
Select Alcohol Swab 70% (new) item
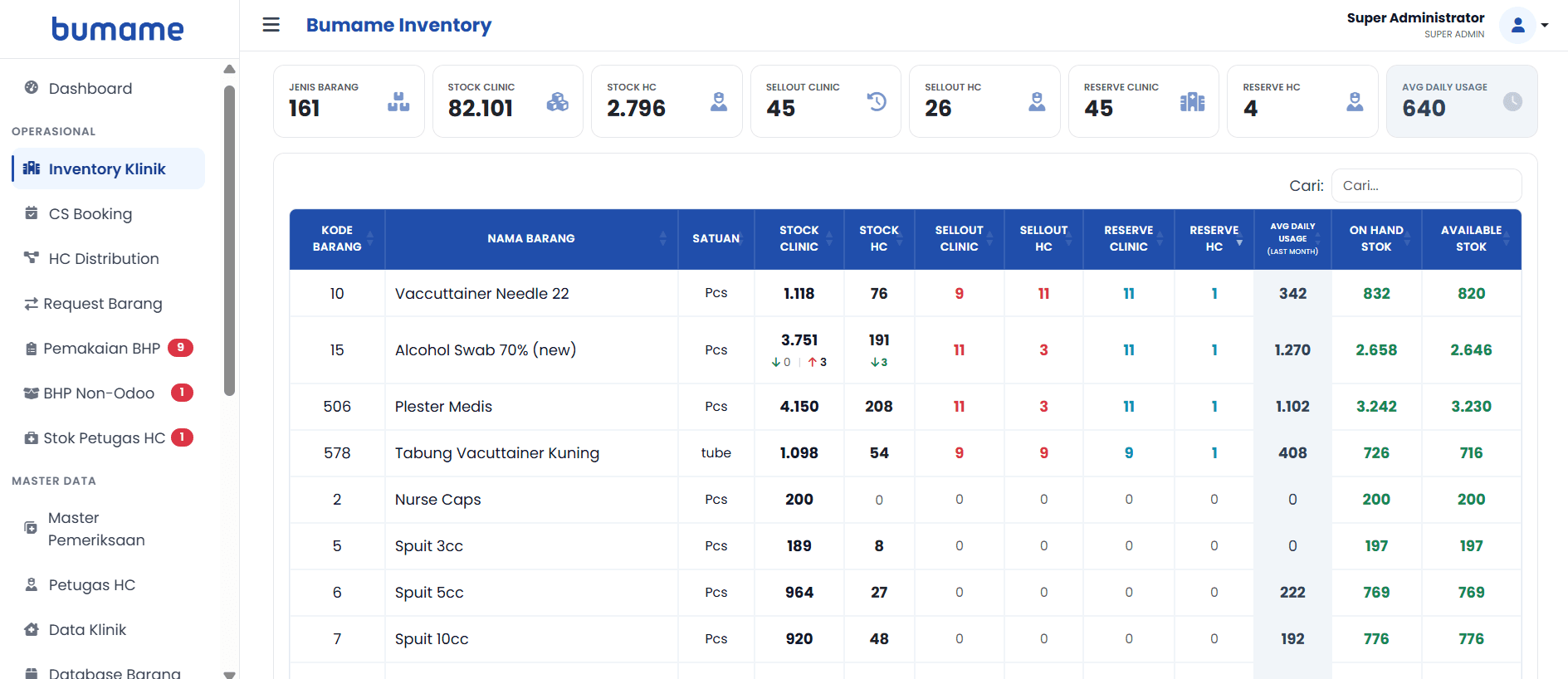point(486,349)
